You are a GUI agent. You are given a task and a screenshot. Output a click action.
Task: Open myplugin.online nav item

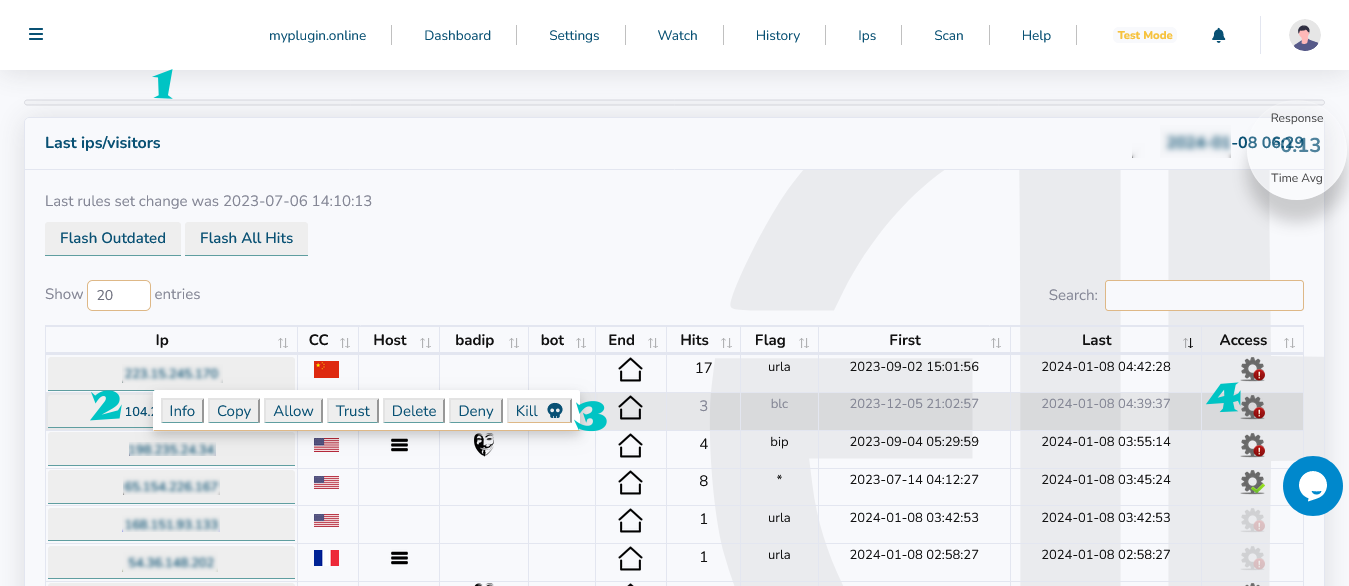(x=317, y=35)
